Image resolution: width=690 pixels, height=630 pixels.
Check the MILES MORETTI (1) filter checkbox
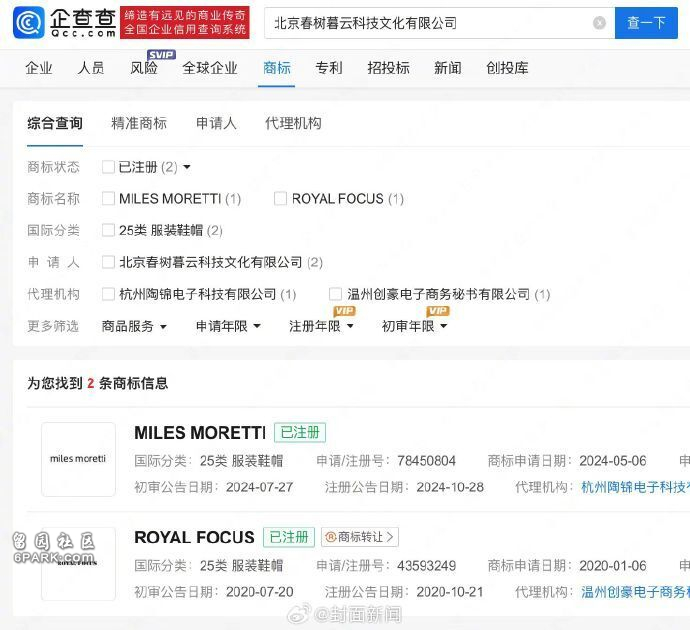click(108, 198)
